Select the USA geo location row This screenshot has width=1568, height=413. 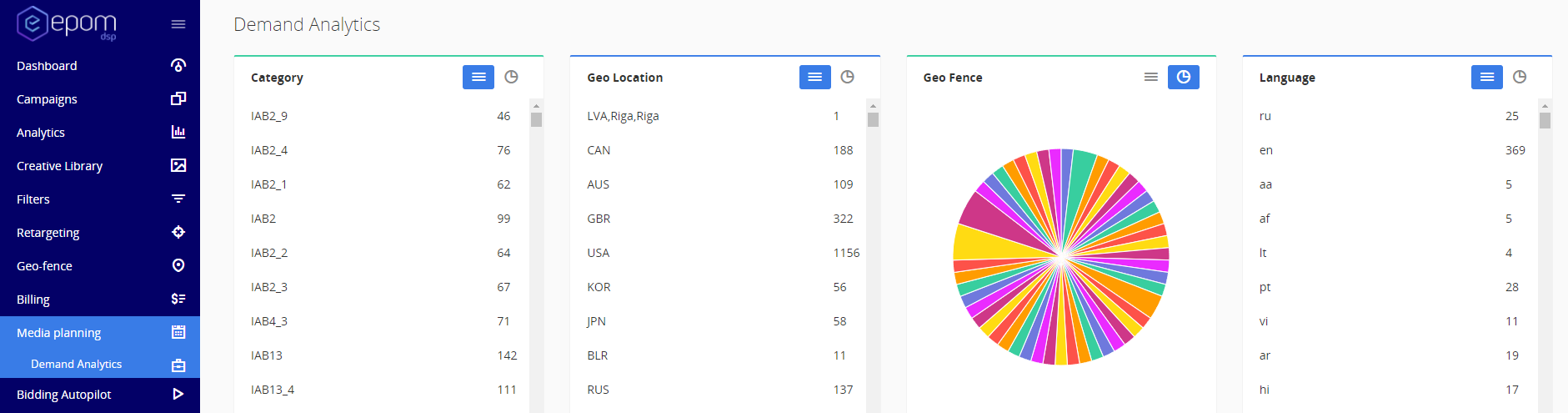point(718,253)
